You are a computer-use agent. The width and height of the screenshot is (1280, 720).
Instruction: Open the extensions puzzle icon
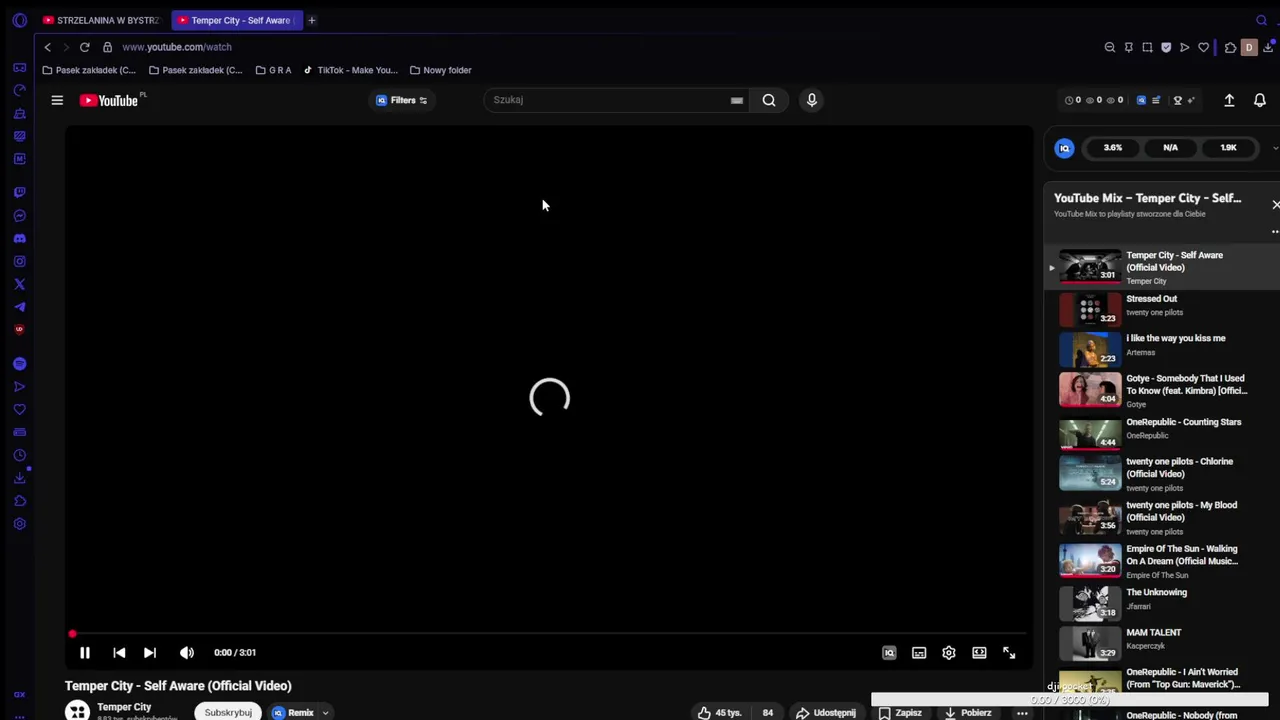point(1230,47)
